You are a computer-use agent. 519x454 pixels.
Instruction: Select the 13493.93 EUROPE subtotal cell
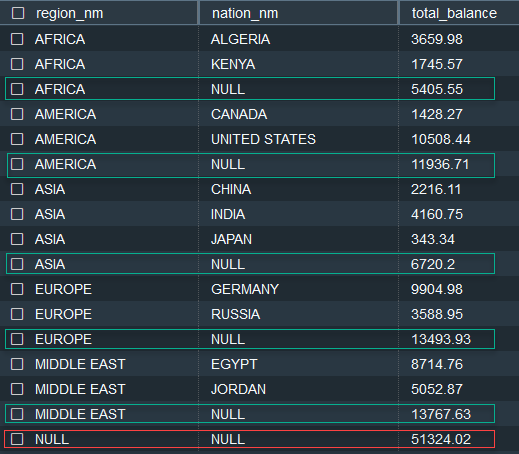[441, 339]
